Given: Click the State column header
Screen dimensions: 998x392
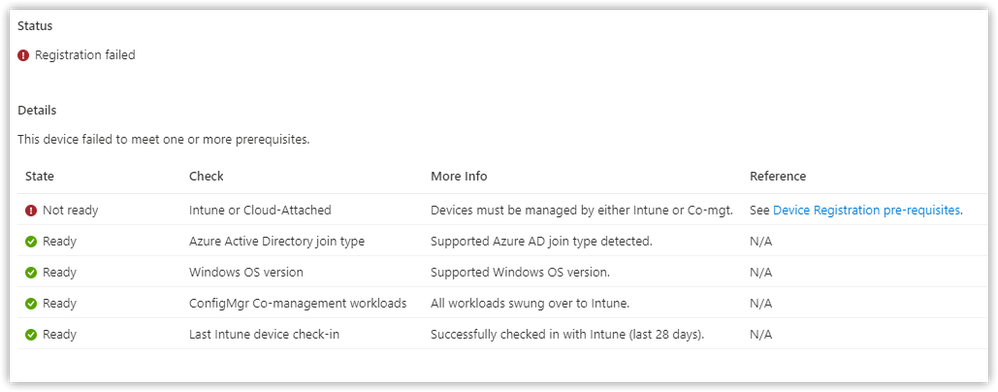Looking at the screenshot, I should [39, 176].
